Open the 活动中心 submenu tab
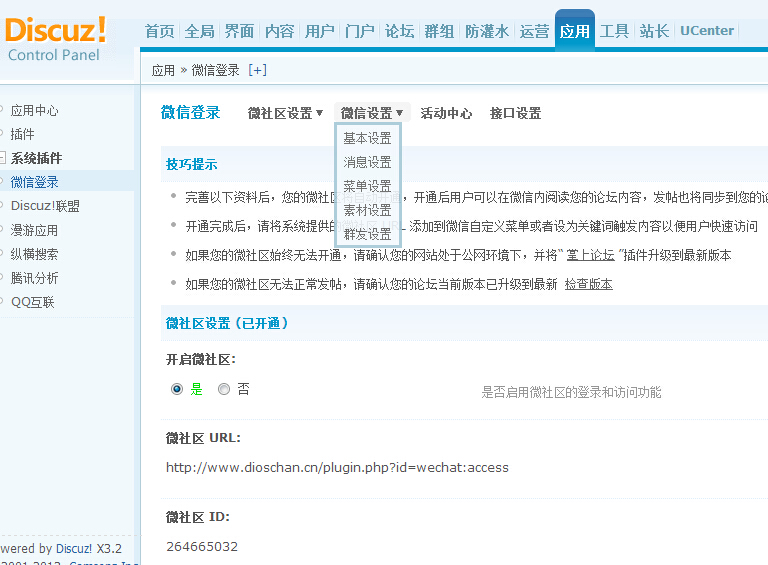768x565 pixels. (446, 113)
